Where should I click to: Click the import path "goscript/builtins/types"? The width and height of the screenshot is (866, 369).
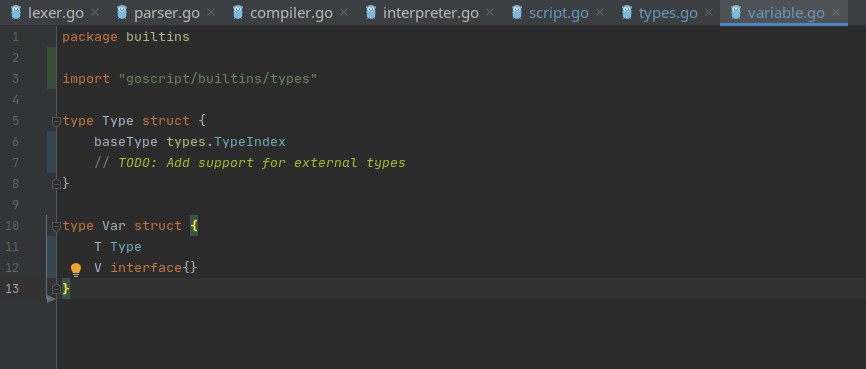[x=218, y=79]
